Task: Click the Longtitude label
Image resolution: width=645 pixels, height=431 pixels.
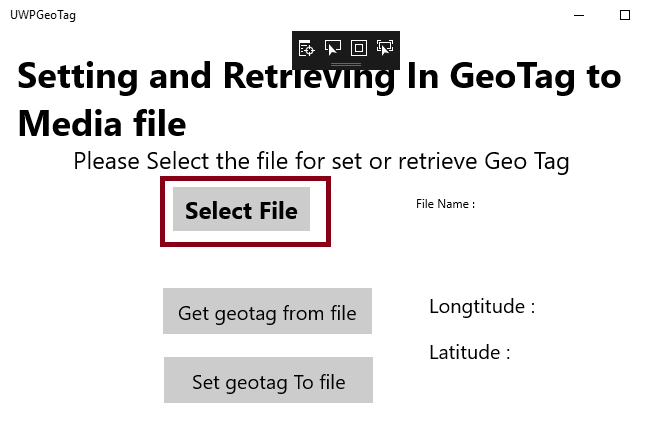Action: tap(482, 307)
